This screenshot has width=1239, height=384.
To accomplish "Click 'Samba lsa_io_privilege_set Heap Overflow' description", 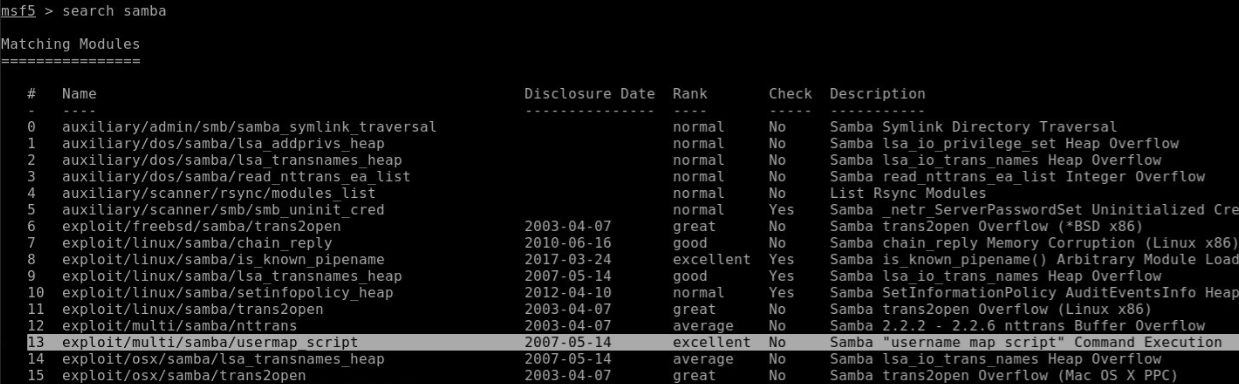I will tap(1005, 143).
